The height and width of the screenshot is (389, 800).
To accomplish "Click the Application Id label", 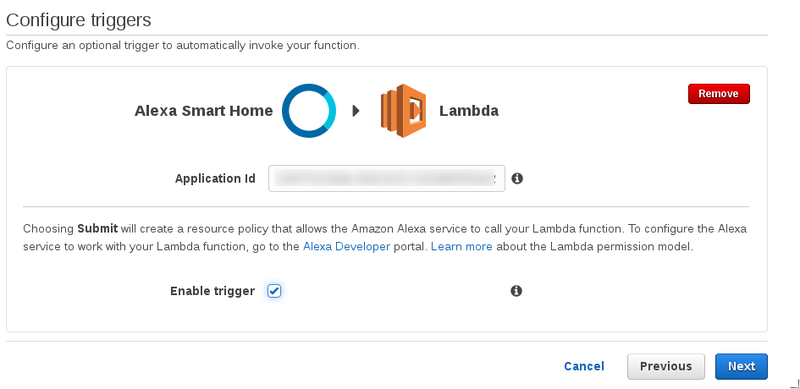I will tap(215, 179).
